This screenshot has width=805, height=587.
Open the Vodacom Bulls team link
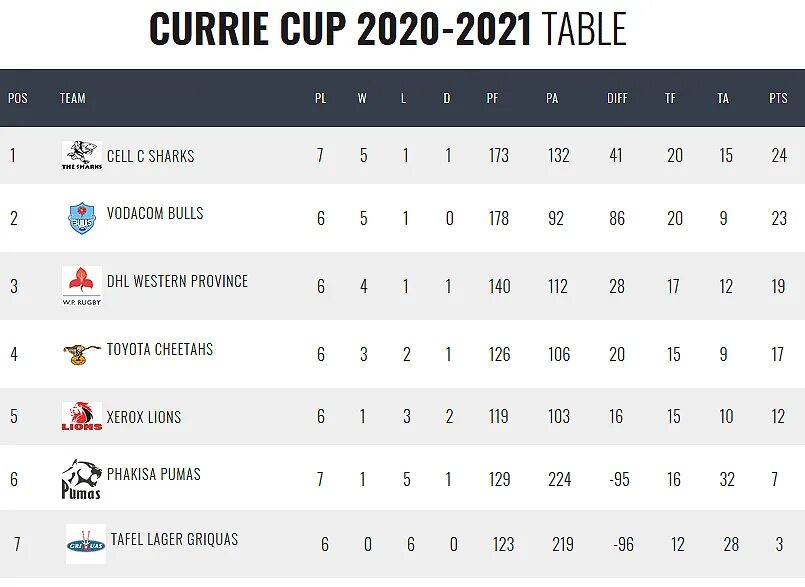(x=155, y=213)
